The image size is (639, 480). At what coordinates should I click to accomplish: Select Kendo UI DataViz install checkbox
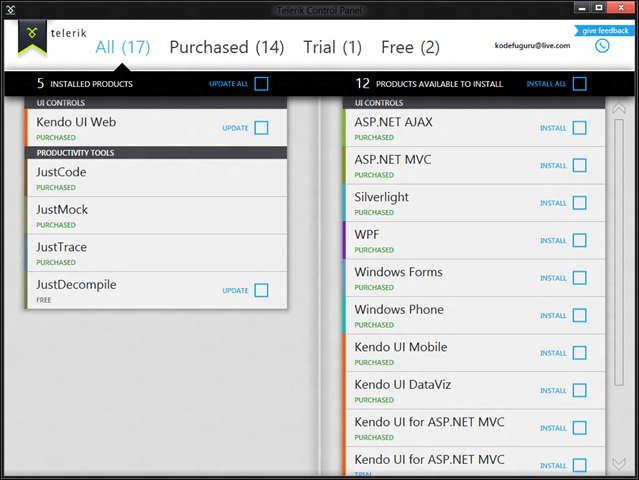click(x=580, y=390)
